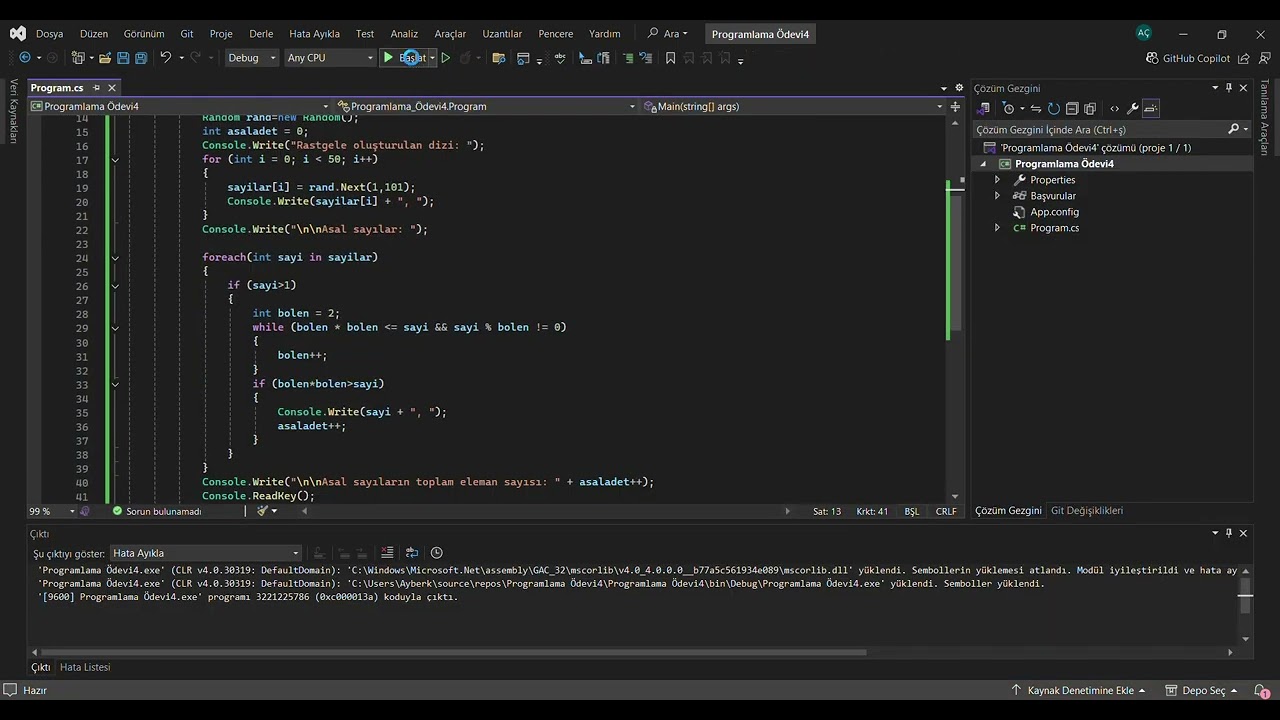Click the Sorun bulunamadı status indicator
The image size is (1280, 720).
pos(156,511)
